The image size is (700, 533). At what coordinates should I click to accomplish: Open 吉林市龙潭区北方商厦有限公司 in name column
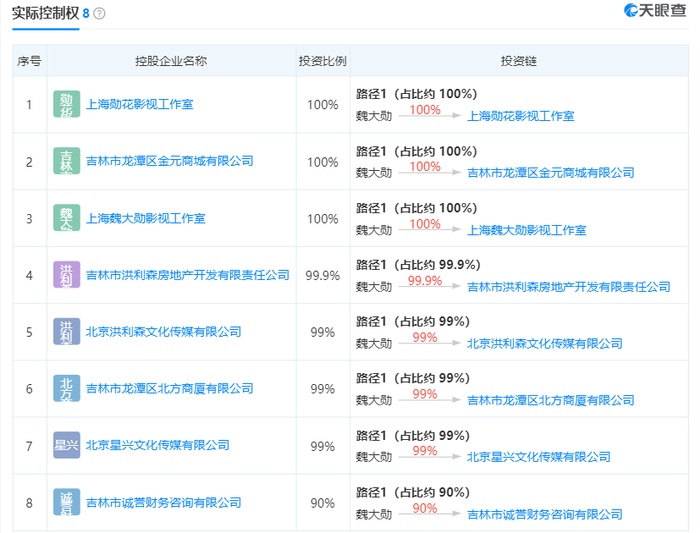(x=169, y=389)
